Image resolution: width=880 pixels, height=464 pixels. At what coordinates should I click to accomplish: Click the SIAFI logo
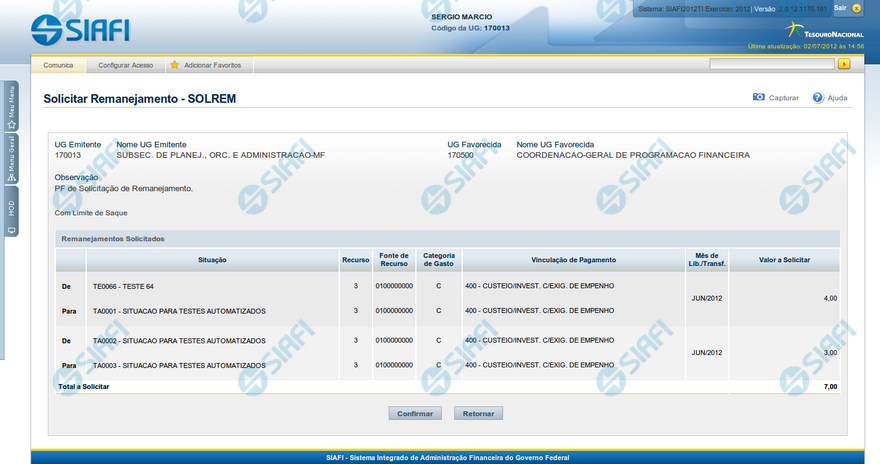(80, 29)
